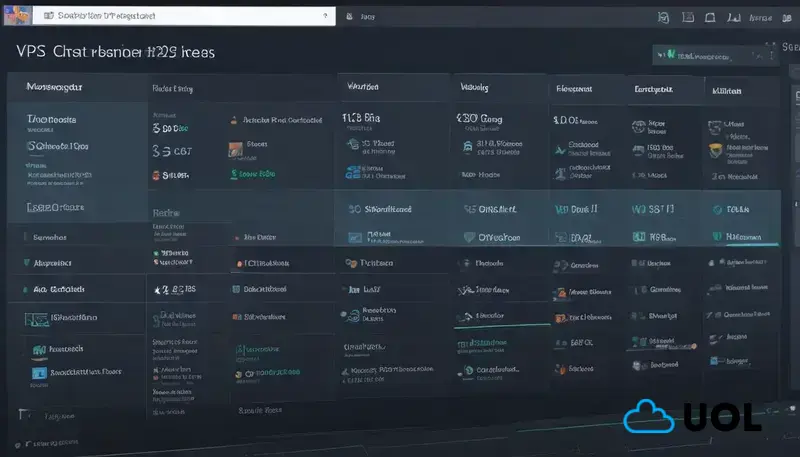
Task: Click the white address field in the top bar
Action: [184, 16]
